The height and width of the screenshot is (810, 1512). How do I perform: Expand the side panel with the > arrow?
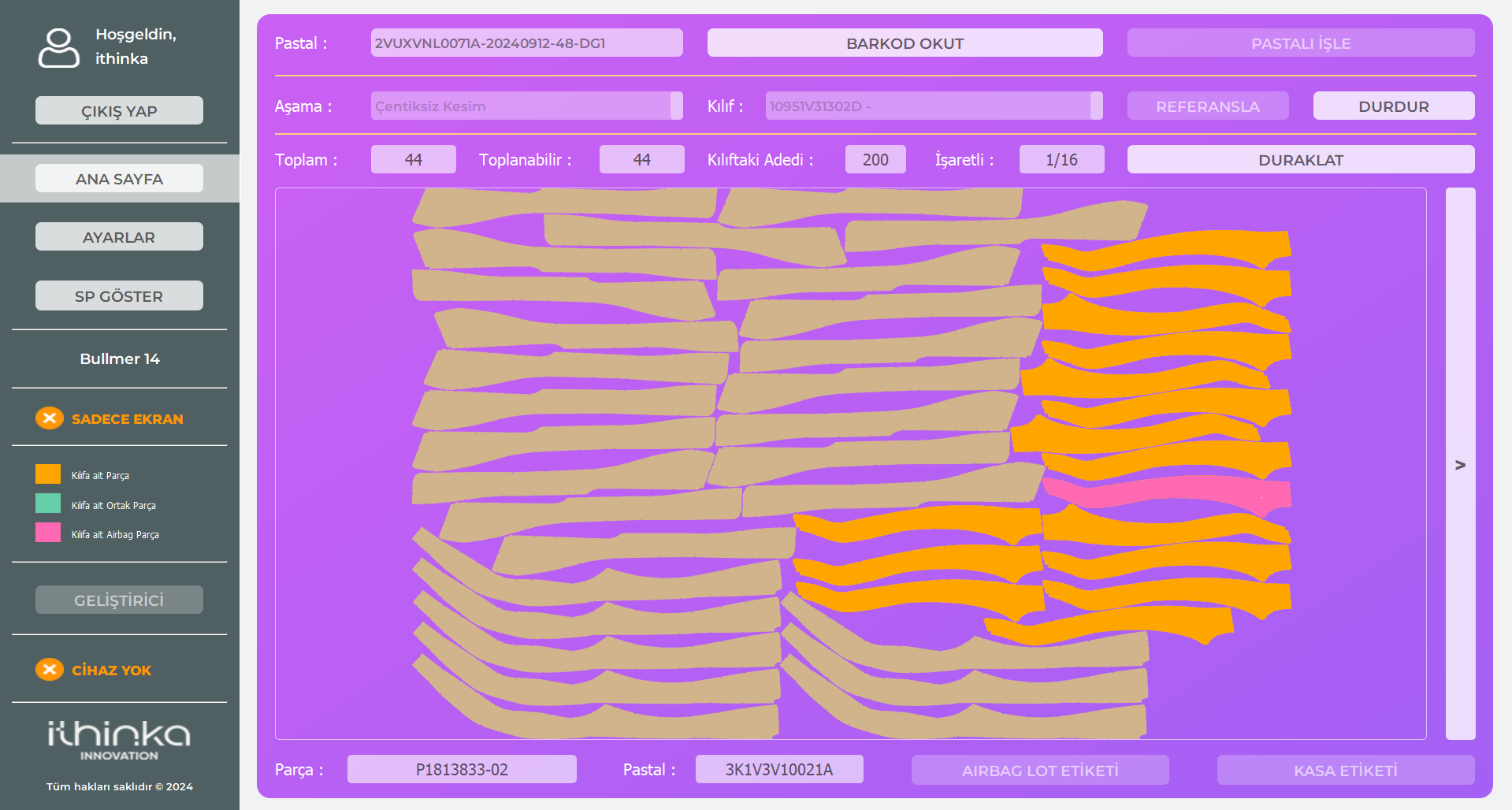(x=1460, y=464)
